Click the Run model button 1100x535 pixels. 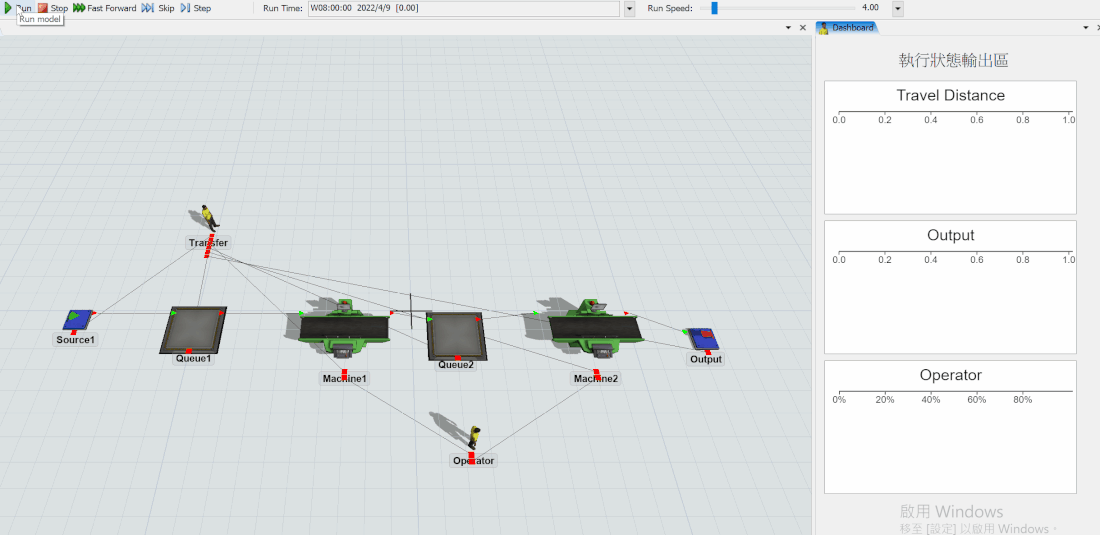click(x=17, y=8)
